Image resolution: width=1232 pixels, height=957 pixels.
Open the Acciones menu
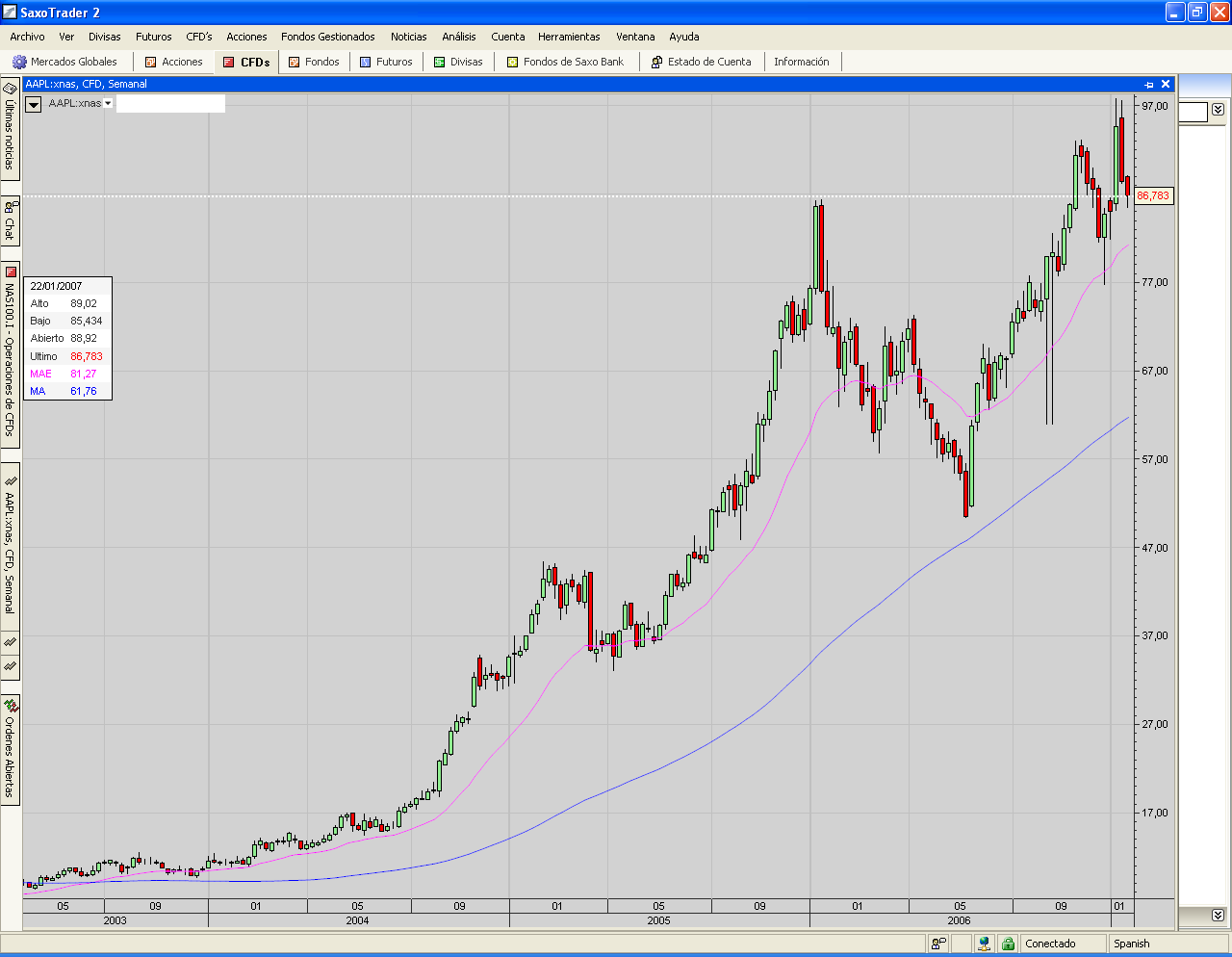(246, 37)
